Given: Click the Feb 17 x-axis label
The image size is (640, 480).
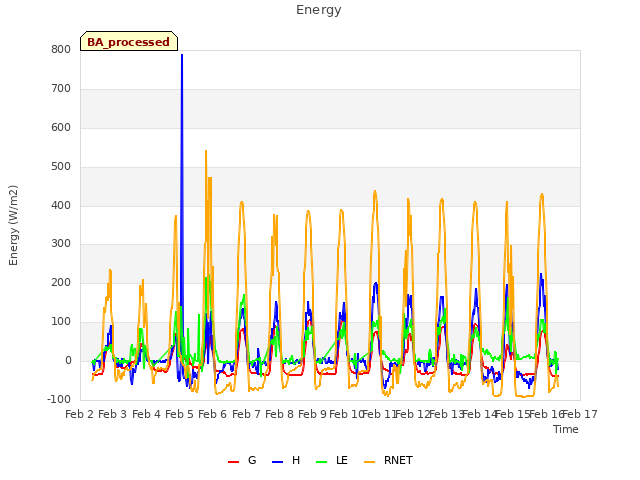Looking at the screenshot, I should pyautogui.click(x=580, y=414).
